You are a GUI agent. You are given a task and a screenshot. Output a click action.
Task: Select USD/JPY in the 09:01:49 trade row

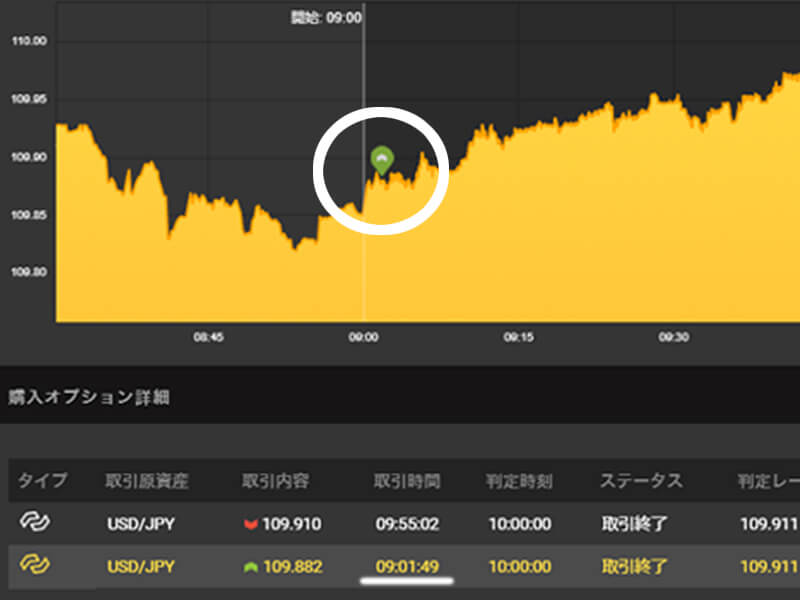click(141, 567)
